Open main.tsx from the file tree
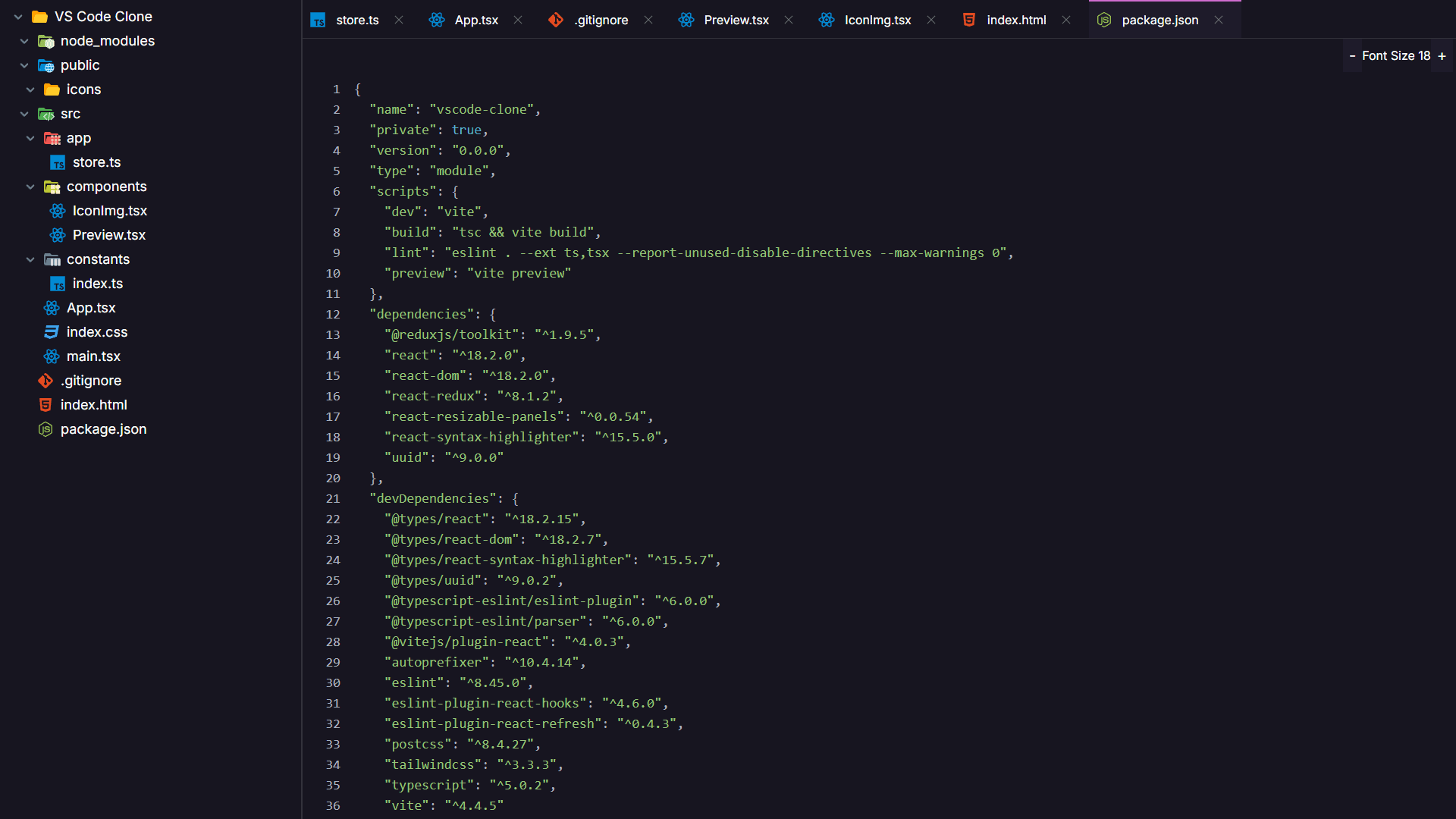This screenshot has width=1456, height=819. pos(93,356)
